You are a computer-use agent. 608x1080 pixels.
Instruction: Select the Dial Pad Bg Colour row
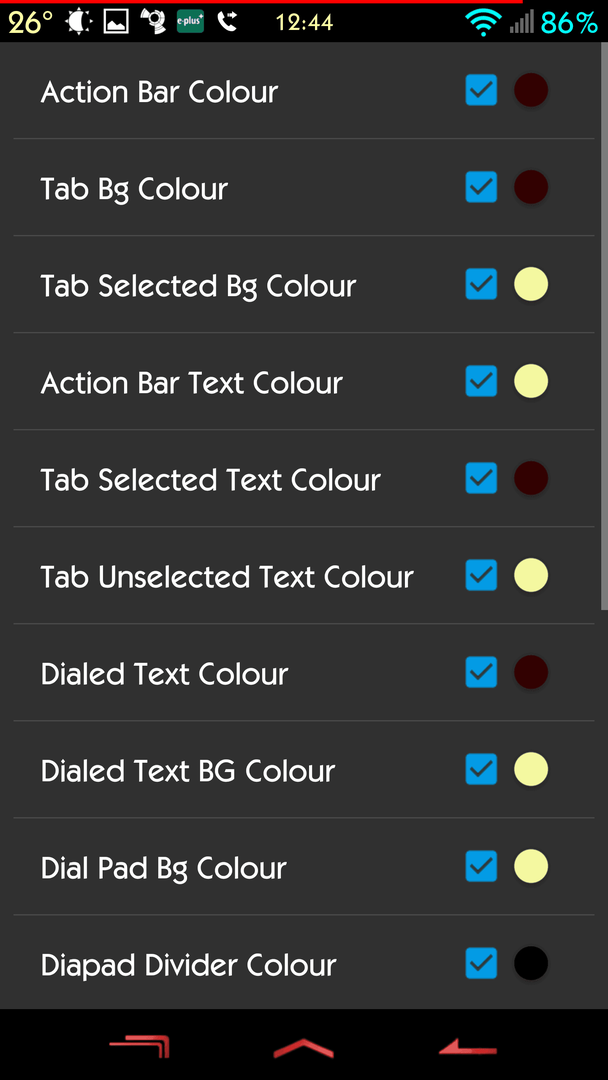click(x=304, y=866)
